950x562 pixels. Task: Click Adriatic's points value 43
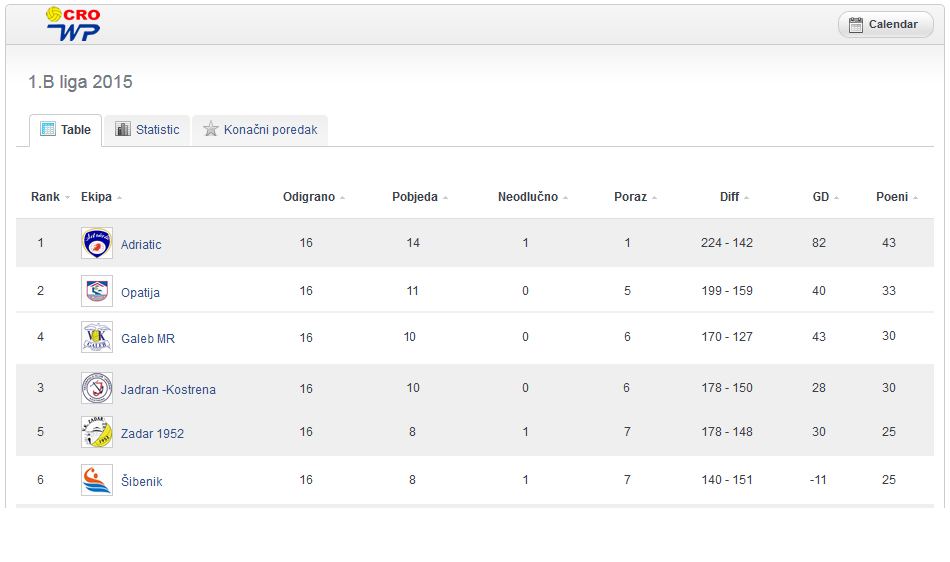888,243
